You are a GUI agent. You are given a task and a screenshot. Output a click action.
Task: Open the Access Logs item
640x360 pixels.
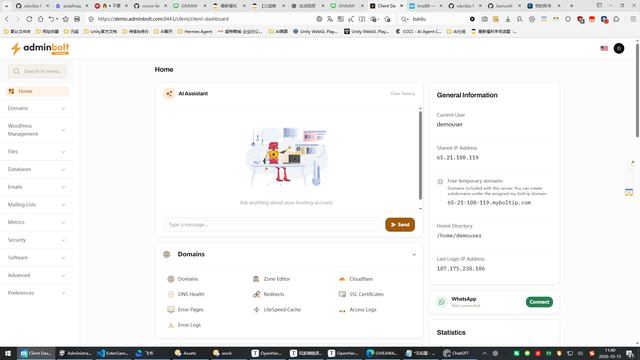pos(358,310)
